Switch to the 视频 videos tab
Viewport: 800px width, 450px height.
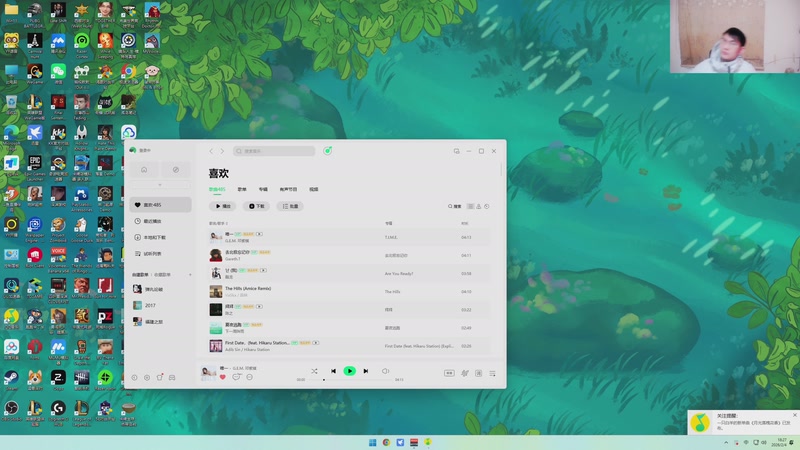313,189
